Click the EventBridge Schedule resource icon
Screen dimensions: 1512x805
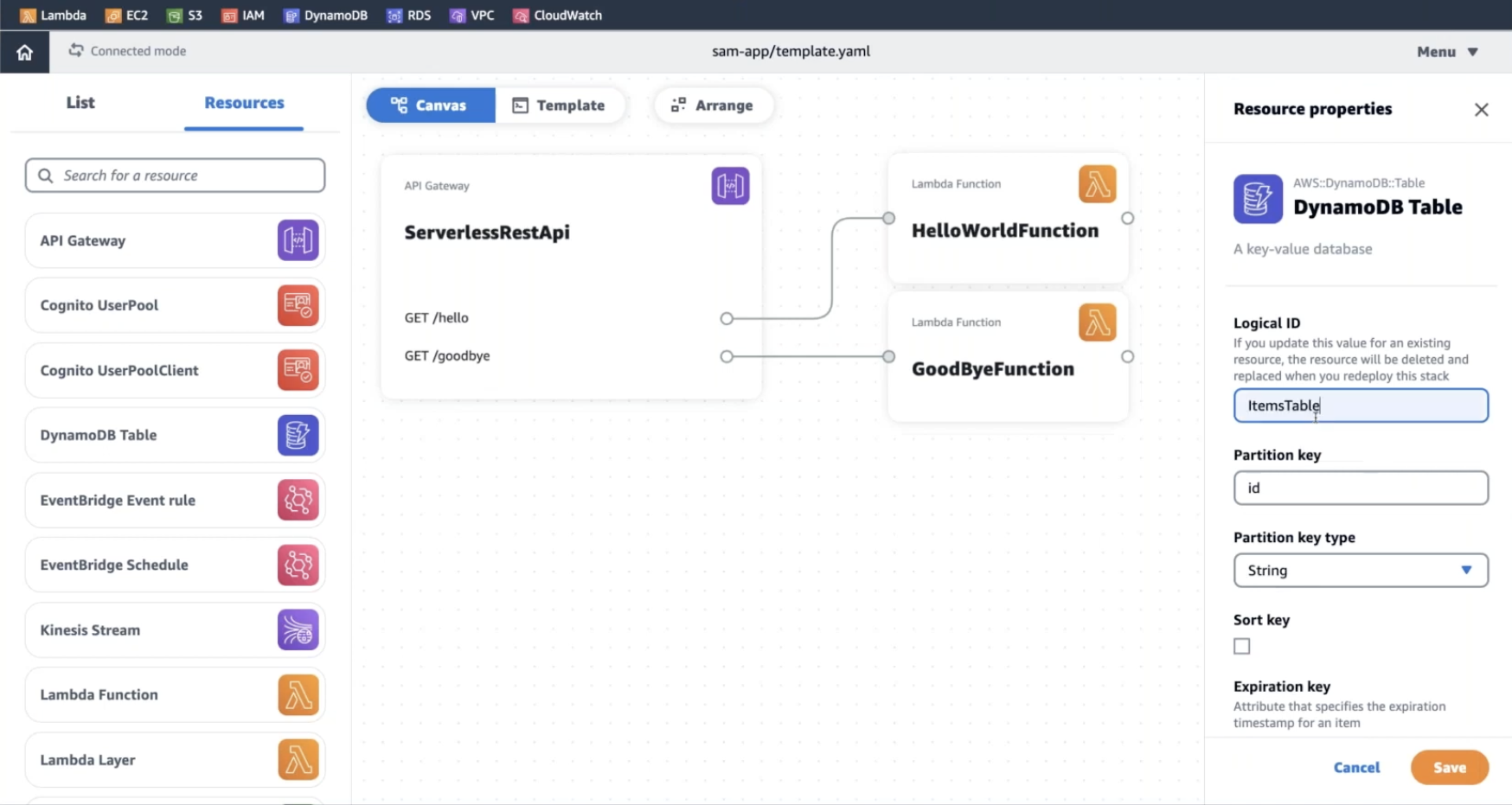[x=298, y=565]
